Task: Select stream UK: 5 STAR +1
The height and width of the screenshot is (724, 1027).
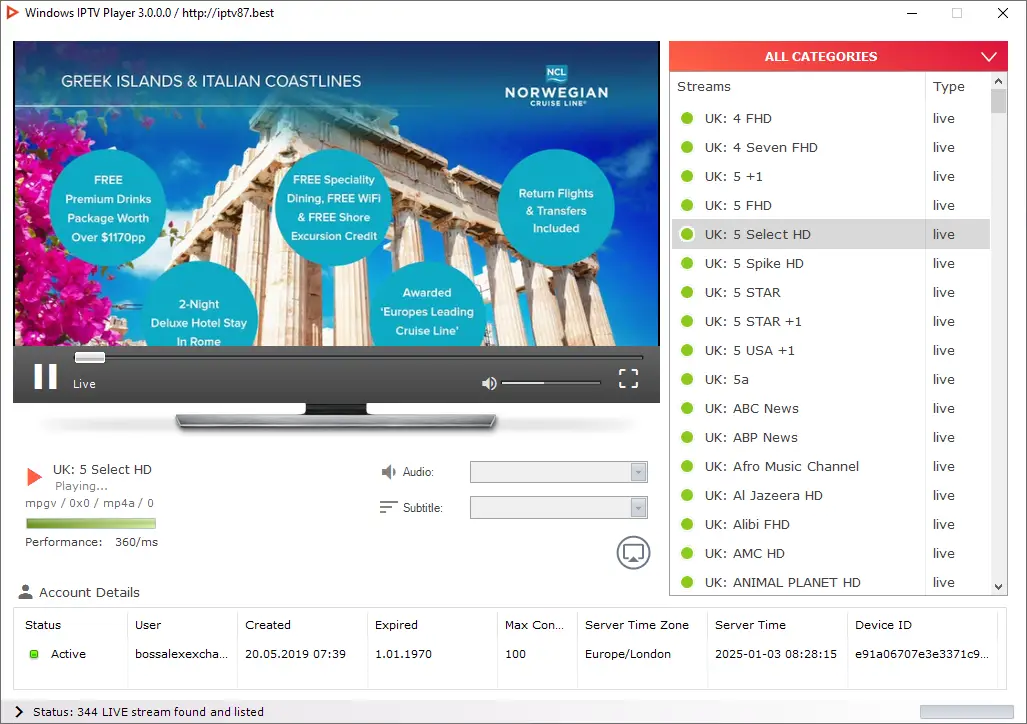Action: click(831, 321)
